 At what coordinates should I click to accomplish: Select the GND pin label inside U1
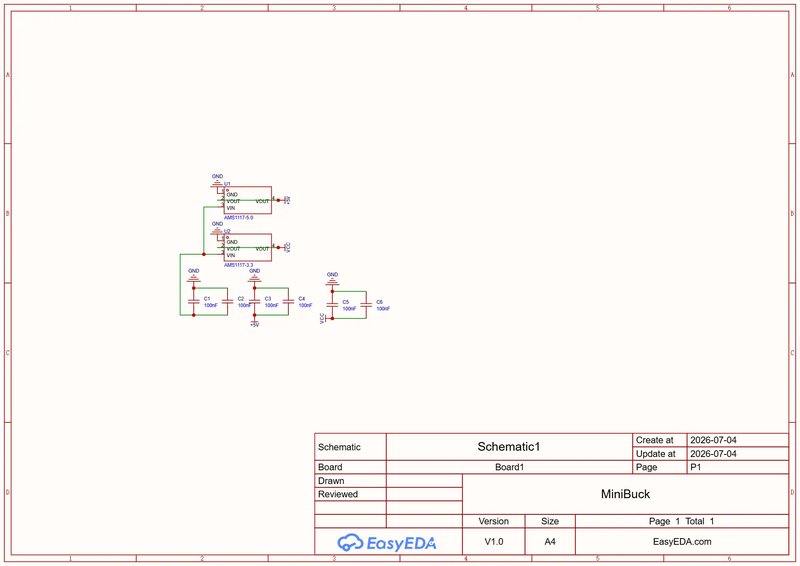(232, 194)
